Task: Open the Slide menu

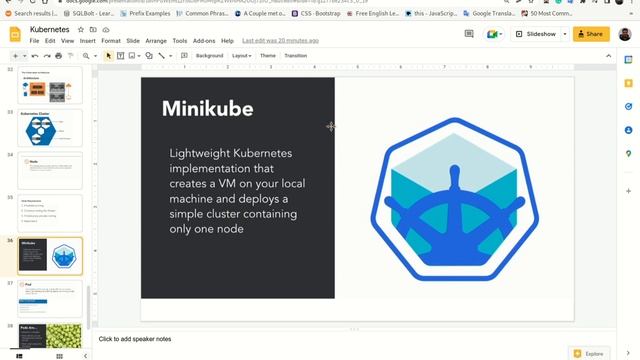Action: point(133,41)
